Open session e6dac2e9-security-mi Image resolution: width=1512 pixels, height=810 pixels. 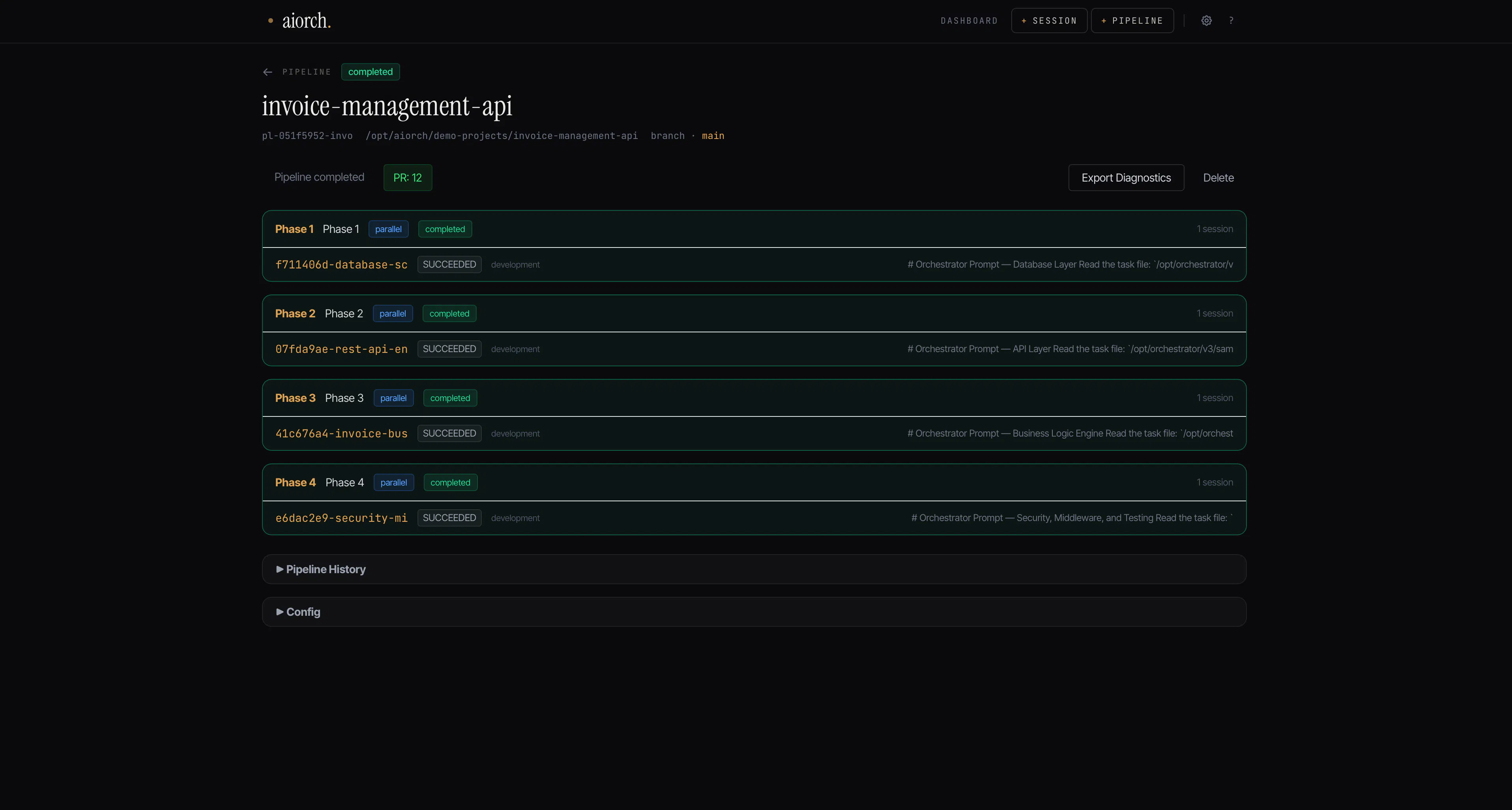(341, 518)
